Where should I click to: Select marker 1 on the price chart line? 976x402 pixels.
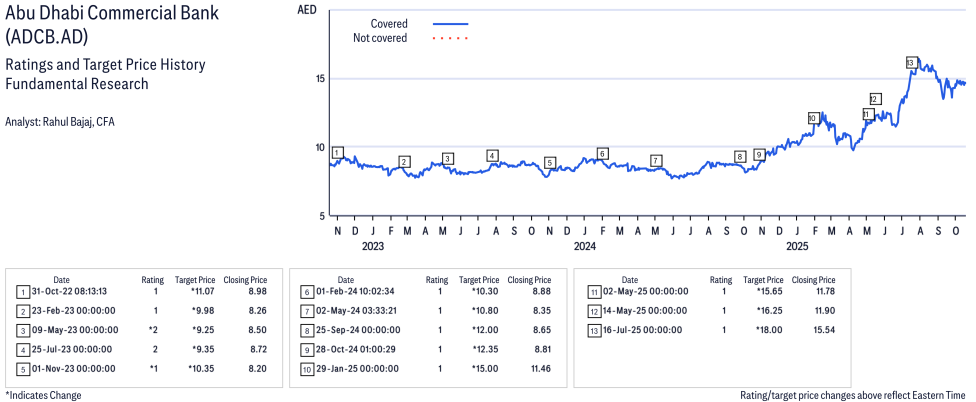[337, 153]
